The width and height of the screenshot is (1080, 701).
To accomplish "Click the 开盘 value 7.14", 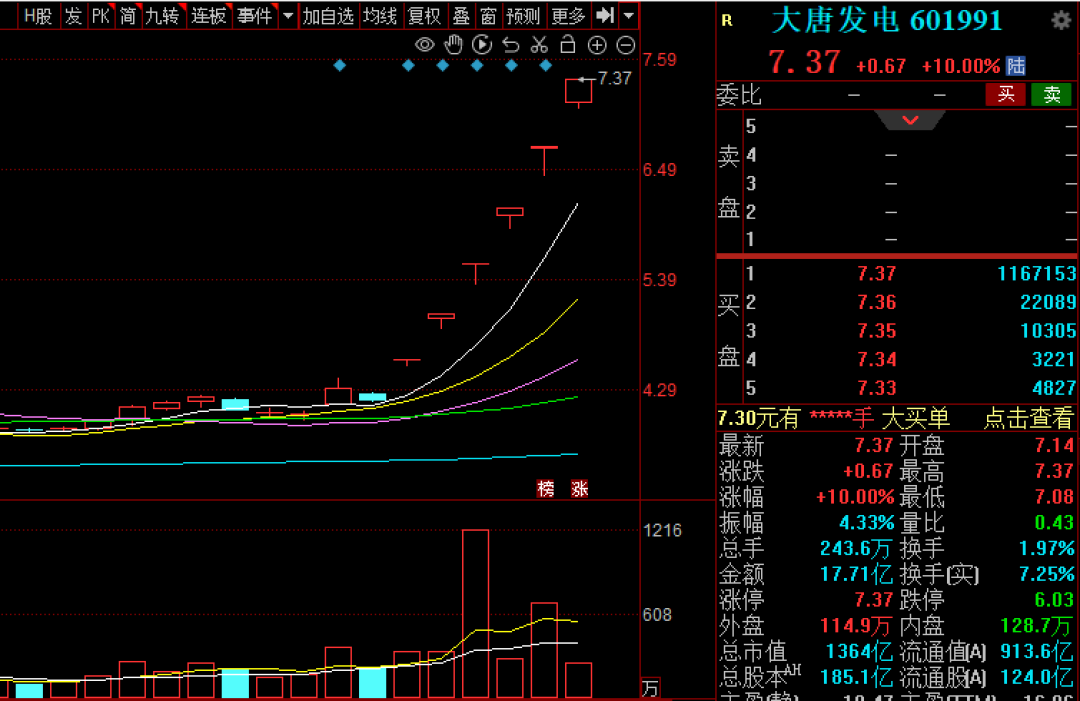I will click(1054, 445).
